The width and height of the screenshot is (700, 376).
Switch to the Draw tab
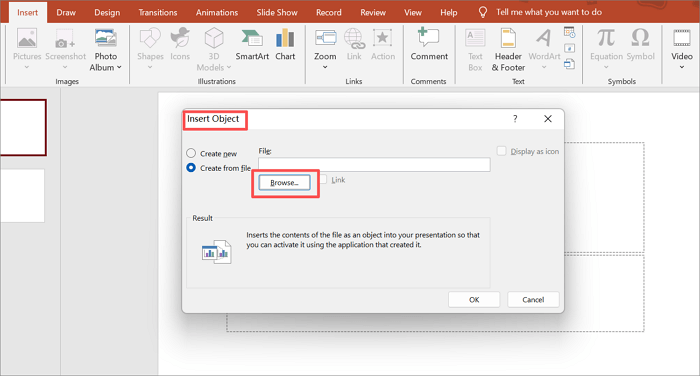coord(66,13)
